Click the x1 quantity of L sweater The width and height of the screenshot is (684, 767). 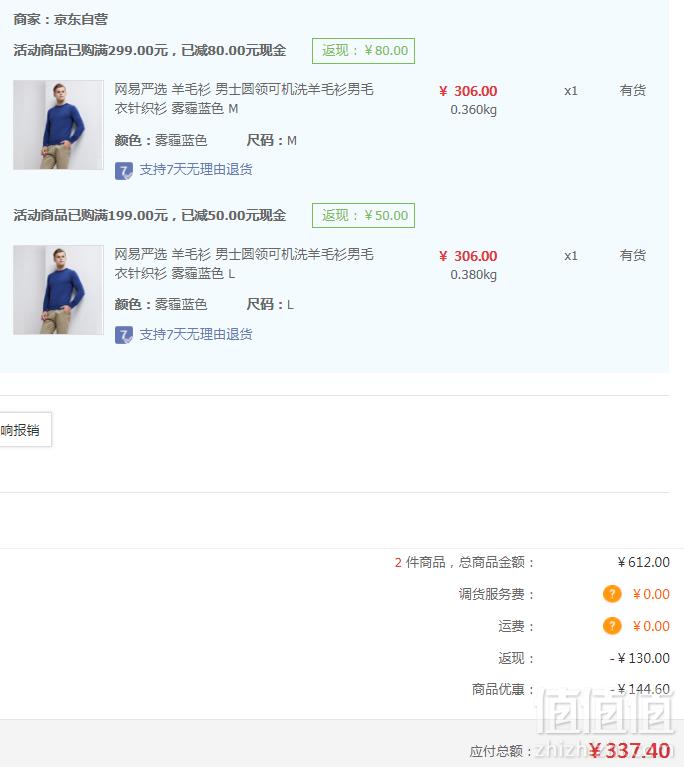coord(571,256)
